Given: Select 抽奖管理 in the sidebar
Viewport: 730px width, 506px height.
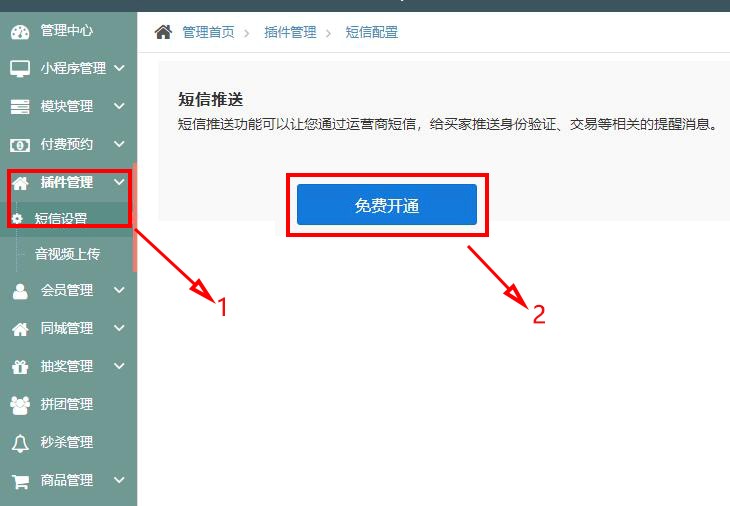Looking at the screenshot, I should (67, 366).
